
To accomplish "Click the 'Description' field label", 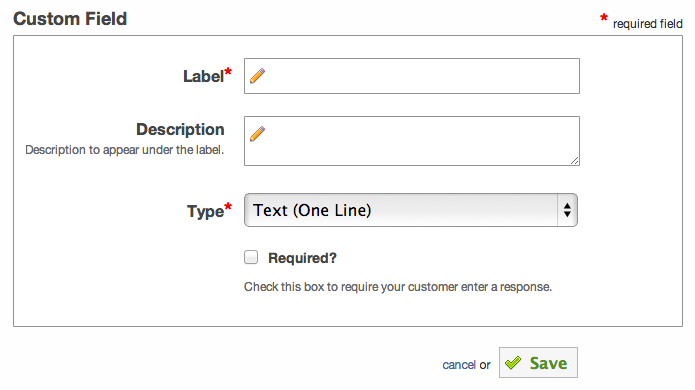I will click(x=180, y=129).
